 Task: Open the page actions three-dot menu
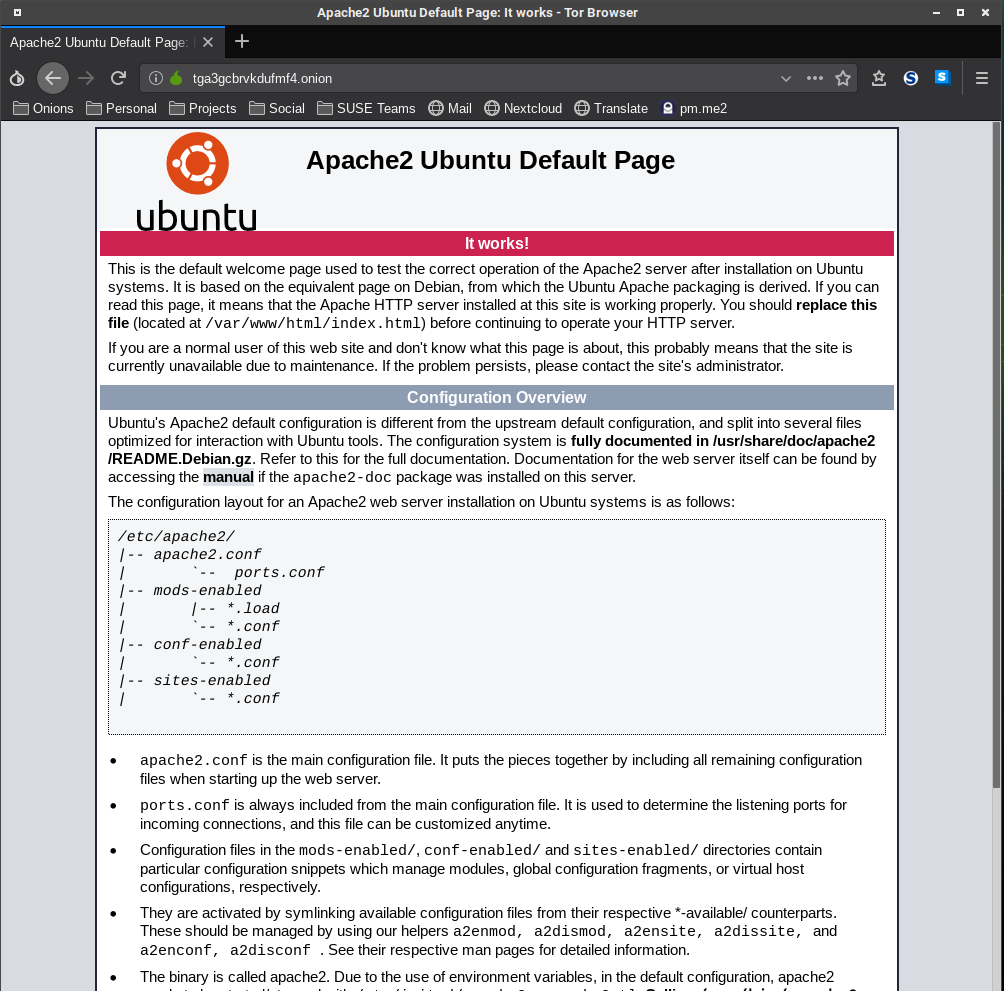click(815, 78)
